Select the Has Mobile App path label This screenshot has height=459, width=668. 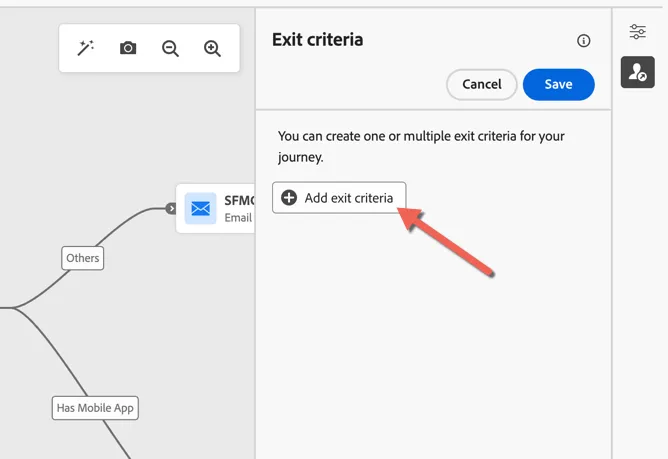click(x=95, y=408)
